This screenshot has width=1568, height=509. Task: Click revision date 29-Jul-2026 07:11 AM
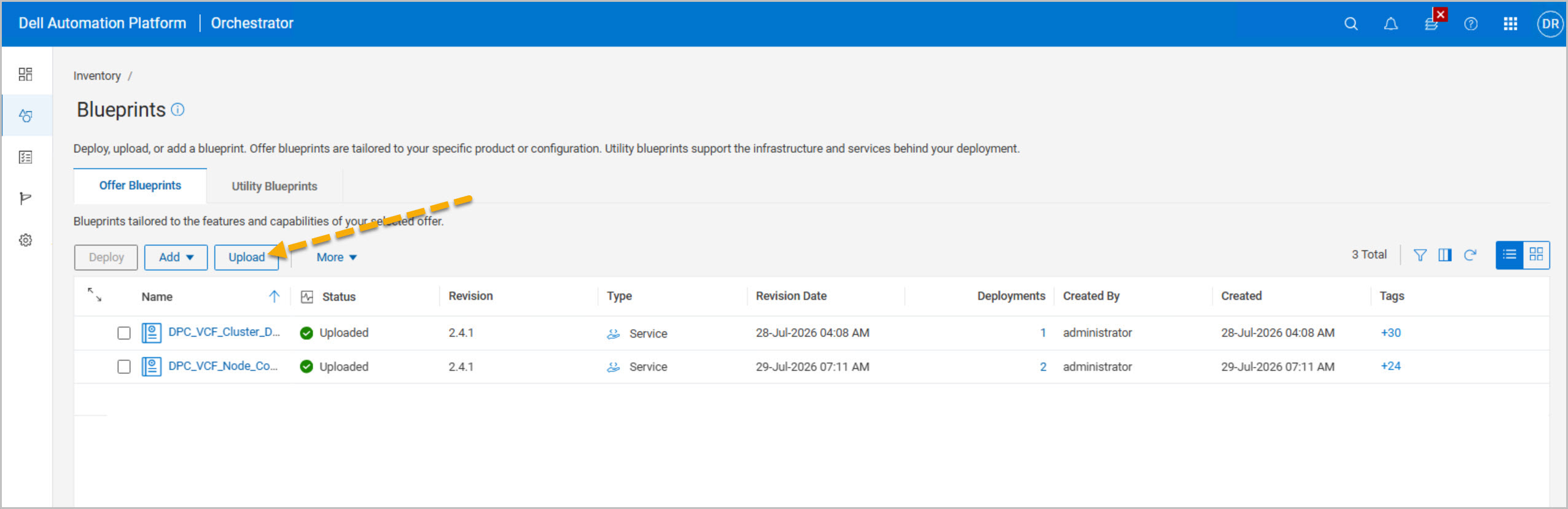(812, 367)
